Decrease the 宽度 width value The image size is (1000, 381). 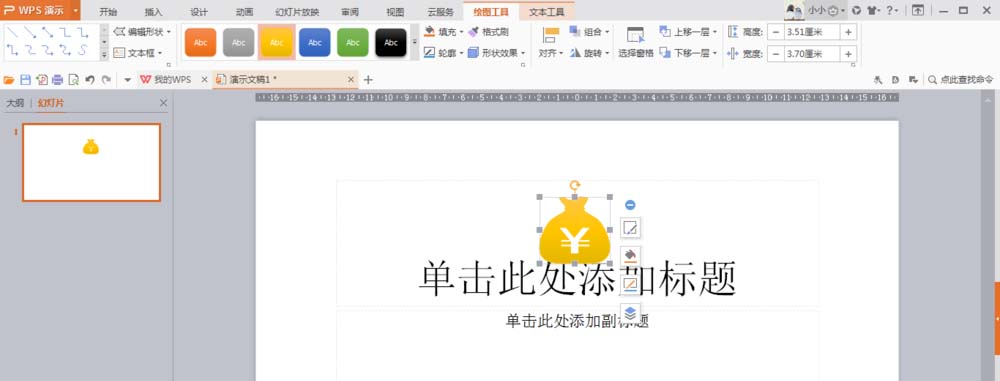pos(776,54)
